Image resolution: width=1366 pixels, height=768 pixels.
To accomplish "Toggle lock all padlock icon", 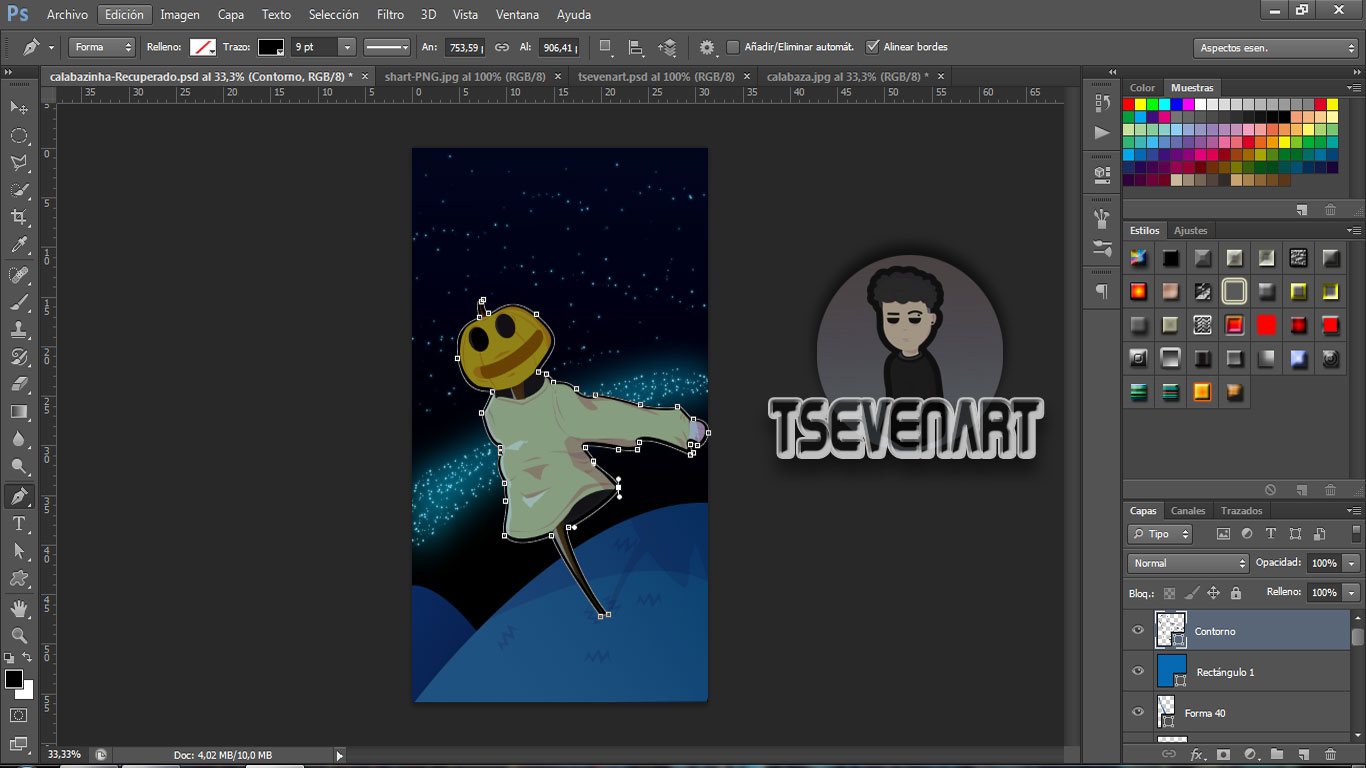I will [x=1236, y=593].
